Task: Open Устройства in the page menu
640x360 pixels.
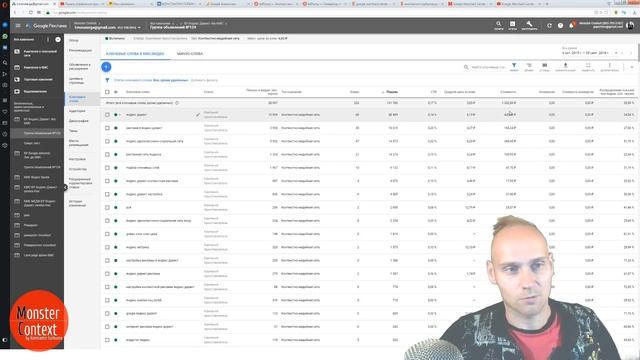Action: pos(78,169)
